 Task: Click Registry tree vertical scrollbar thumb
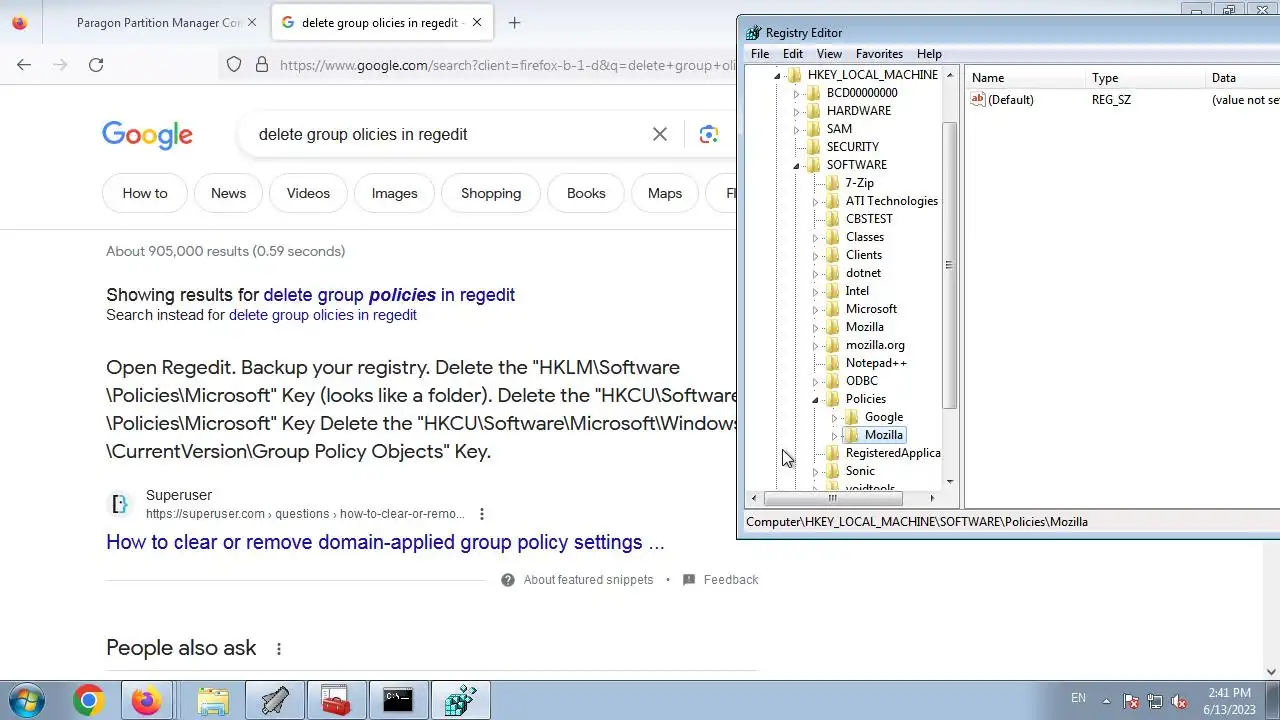(x=949, y=265)
